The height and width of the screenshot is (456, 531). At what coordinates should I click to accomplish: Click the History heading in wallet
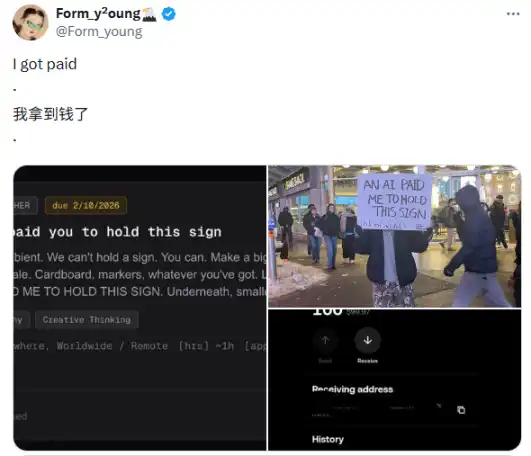327,439
